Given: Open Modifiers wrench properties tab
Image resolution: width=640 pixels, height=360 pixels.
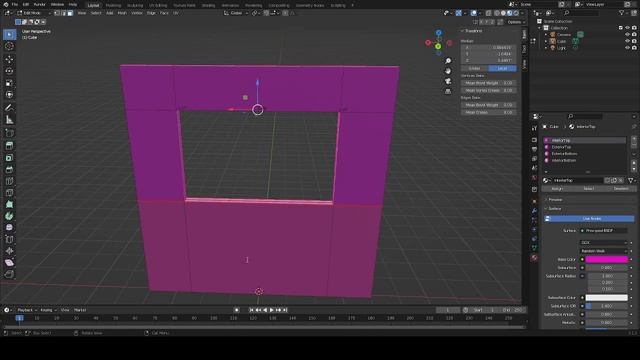Looking at the screenshot, I should 534,211.
